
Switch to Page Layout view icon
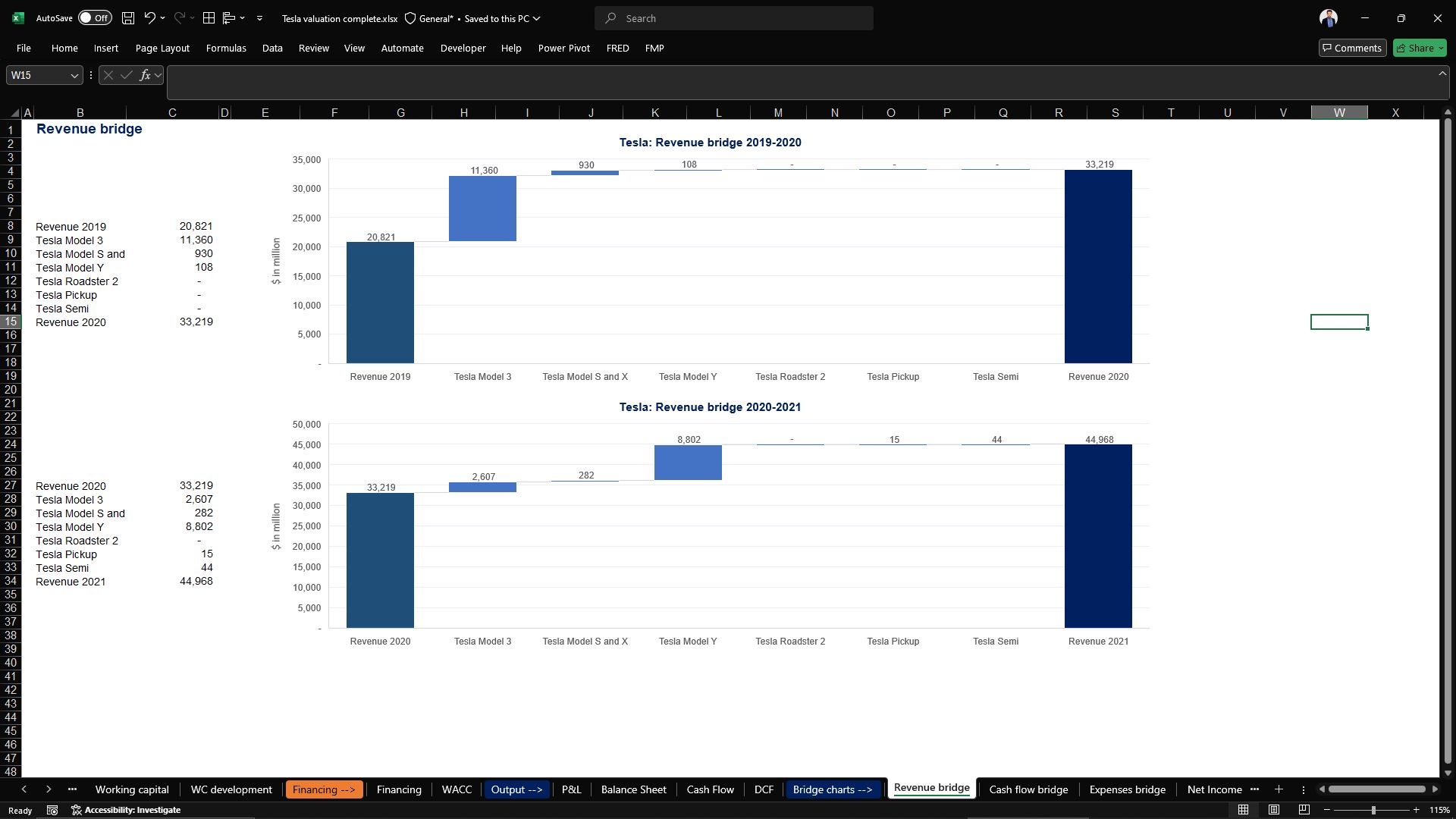(x=1274, y=810)
